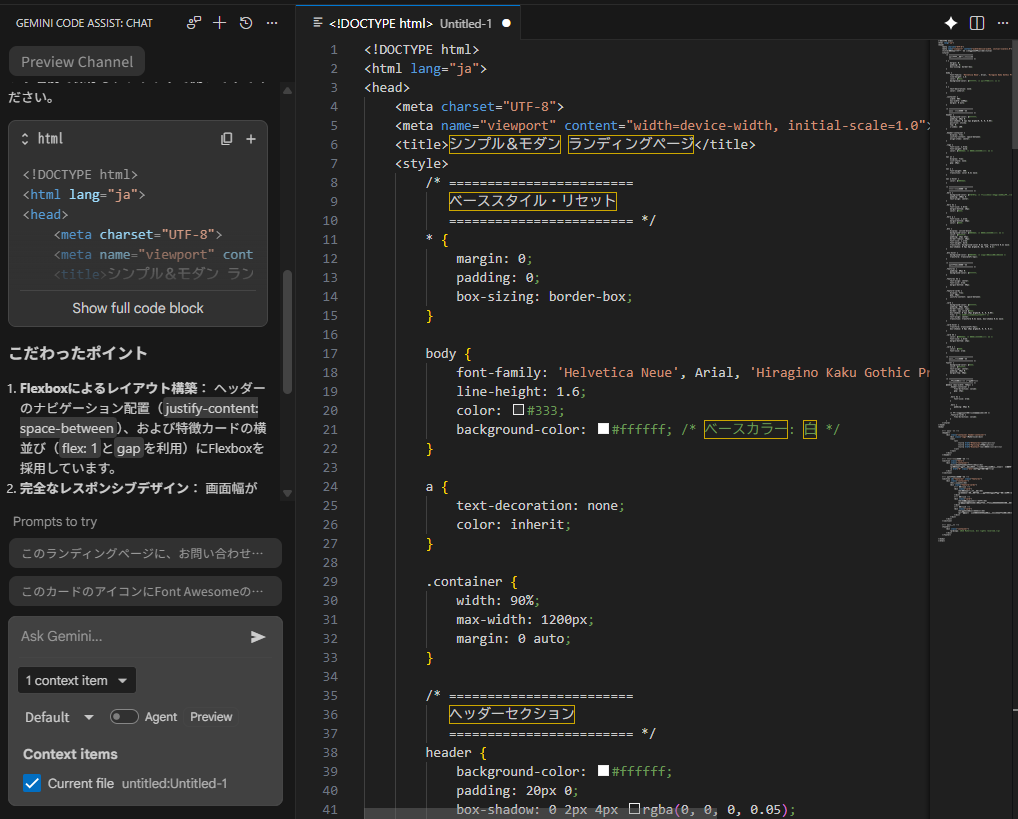Open the Default mode dropdown

tap(59, 717)
